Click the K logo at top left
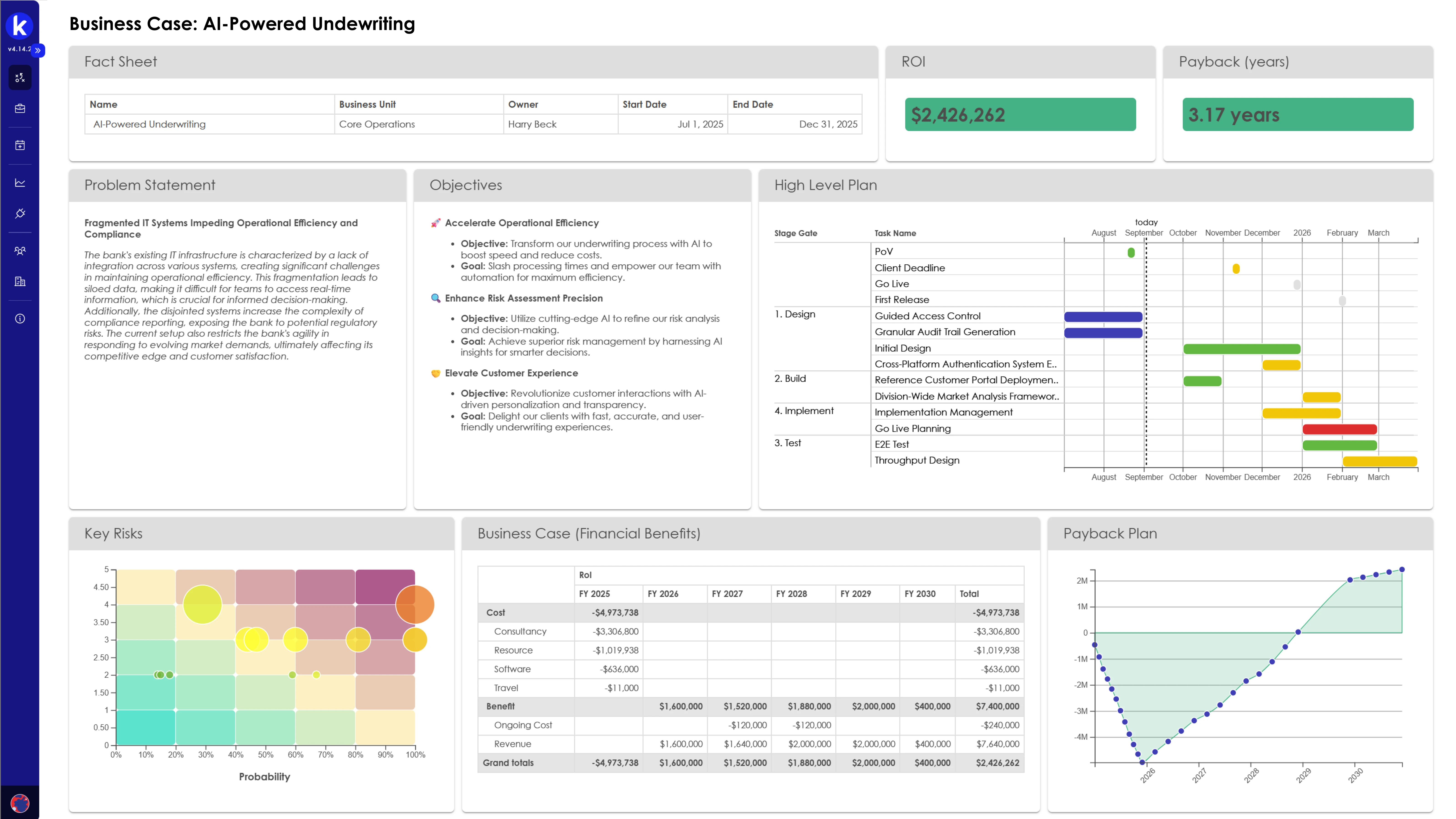The image size is (1456, 819). (19, 25)
